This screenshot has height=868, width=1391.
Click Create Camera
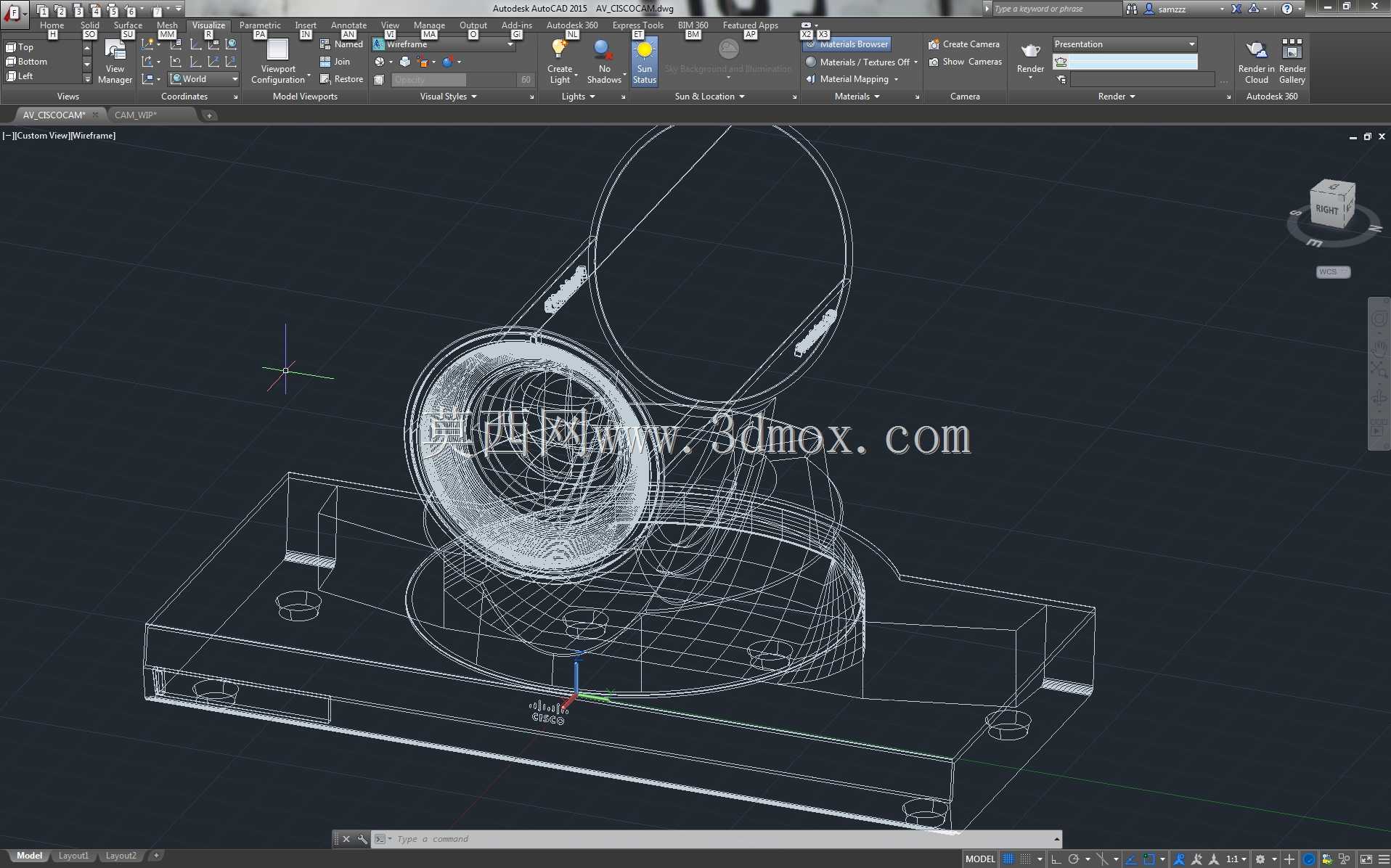tap(964, 44)
